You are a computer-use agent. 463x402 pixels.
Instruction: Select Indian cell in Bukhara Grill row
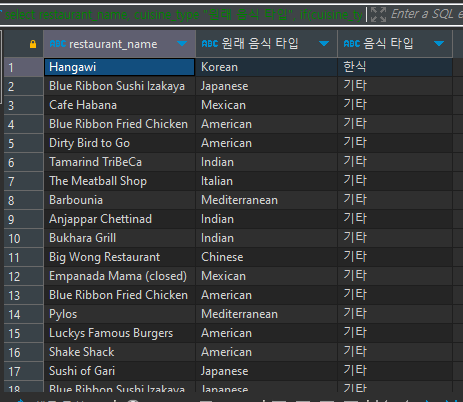[x=267, y=238]
